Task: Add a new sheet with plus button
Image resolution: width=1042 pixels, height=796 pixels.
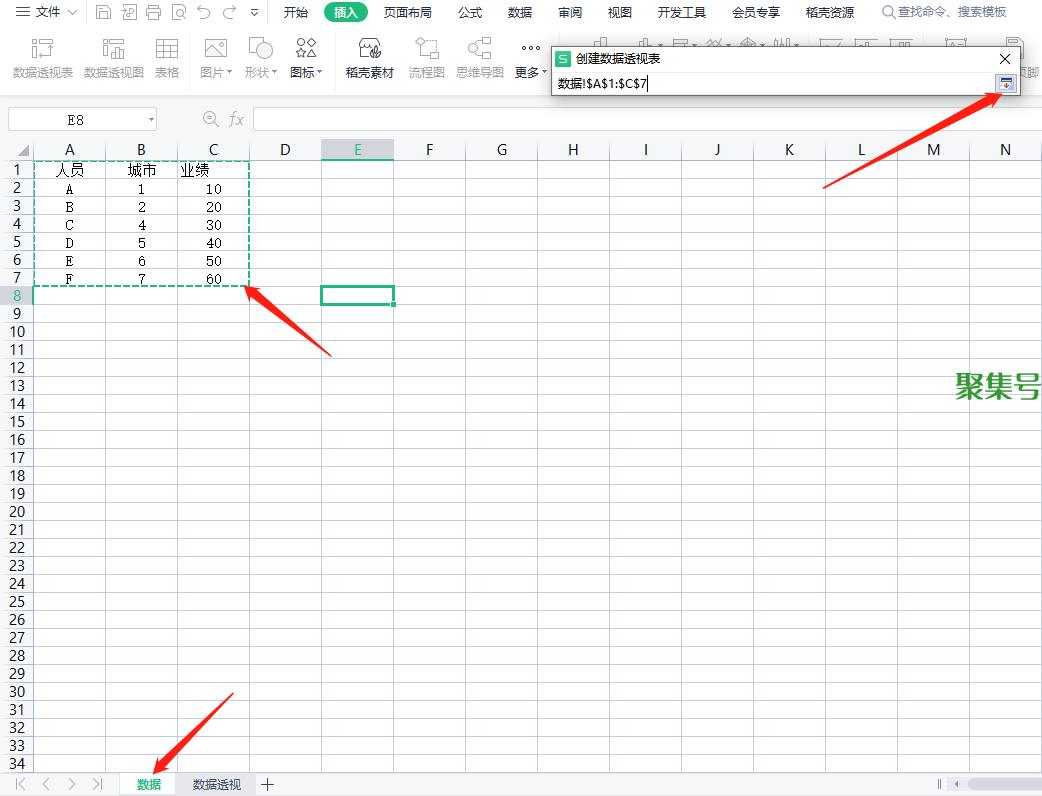Action: click(267, 785)
